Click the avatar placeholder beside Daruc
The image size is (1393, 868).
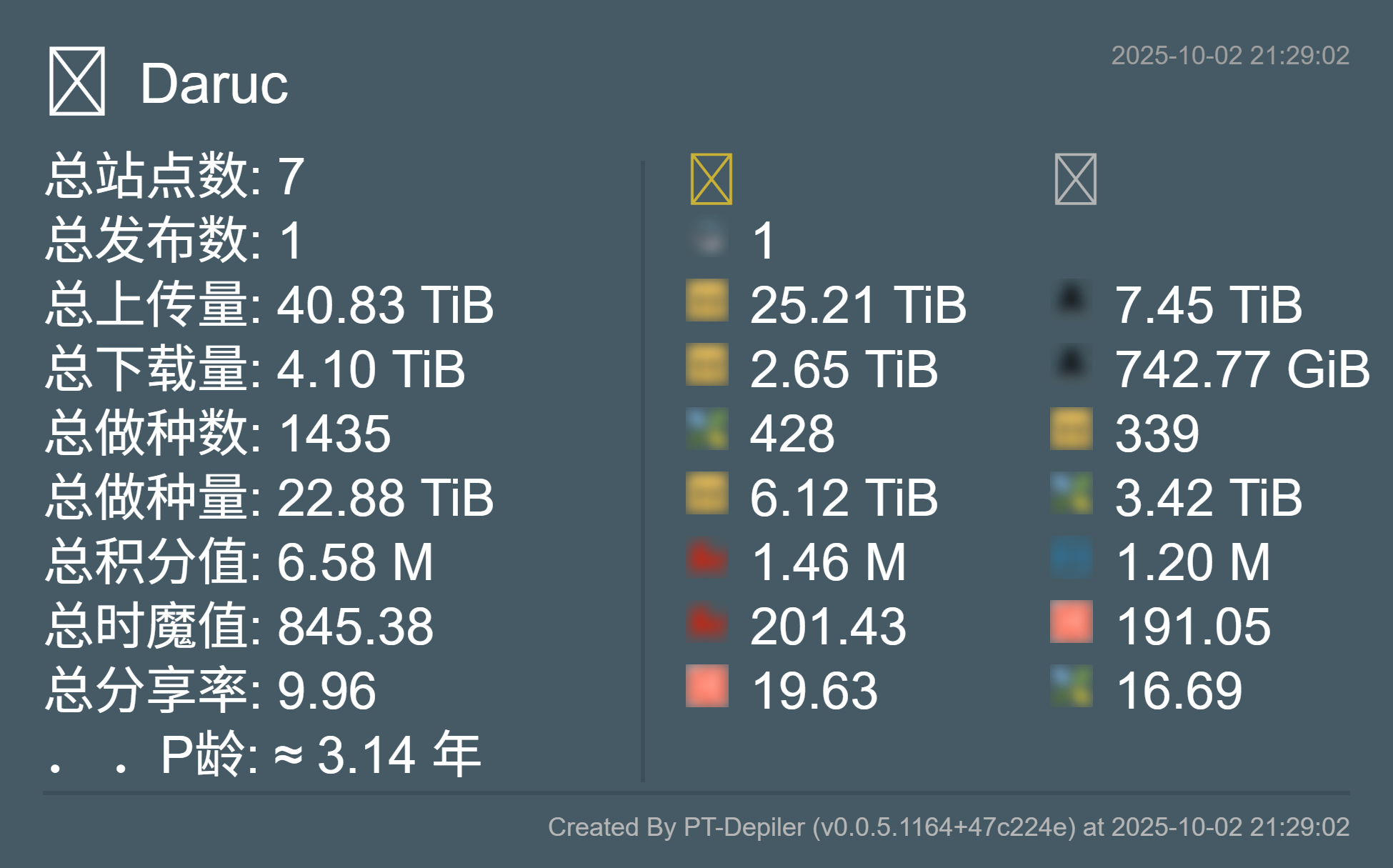click(x=77, y=81)
